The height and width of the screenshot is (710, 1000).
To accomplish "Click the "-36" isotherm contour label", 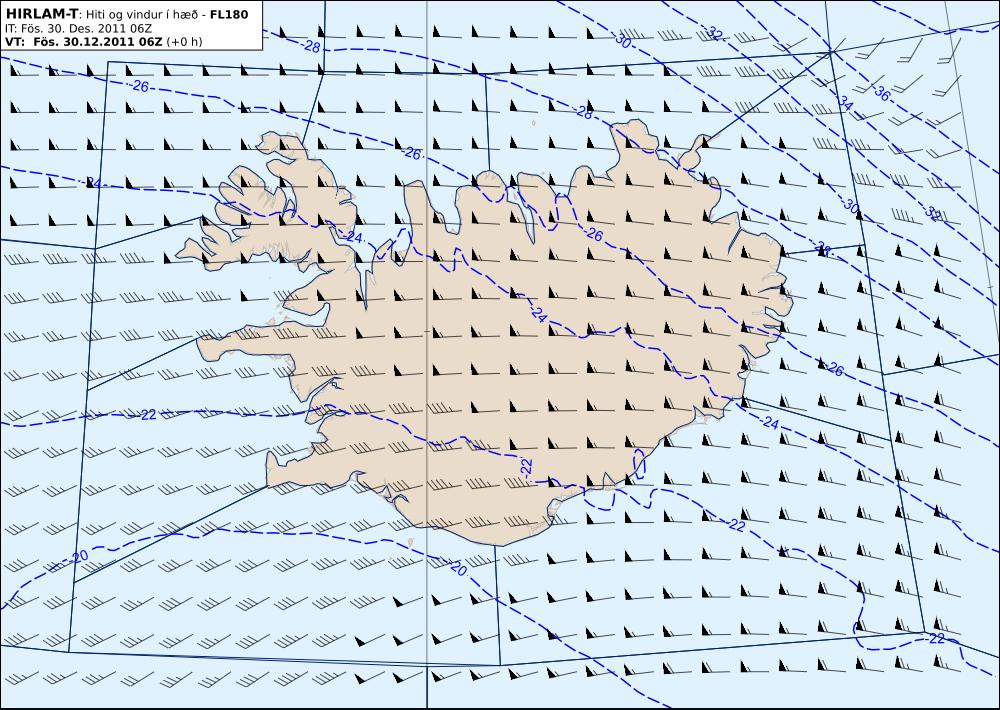I will [881, 92].
